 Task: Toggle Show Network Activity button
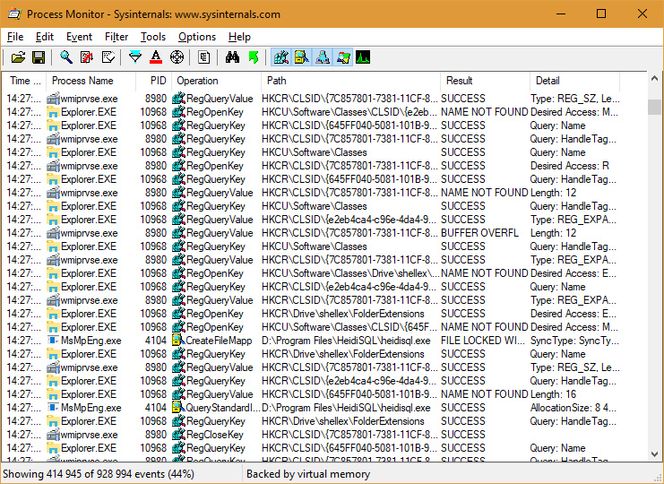tap(323, 57)
